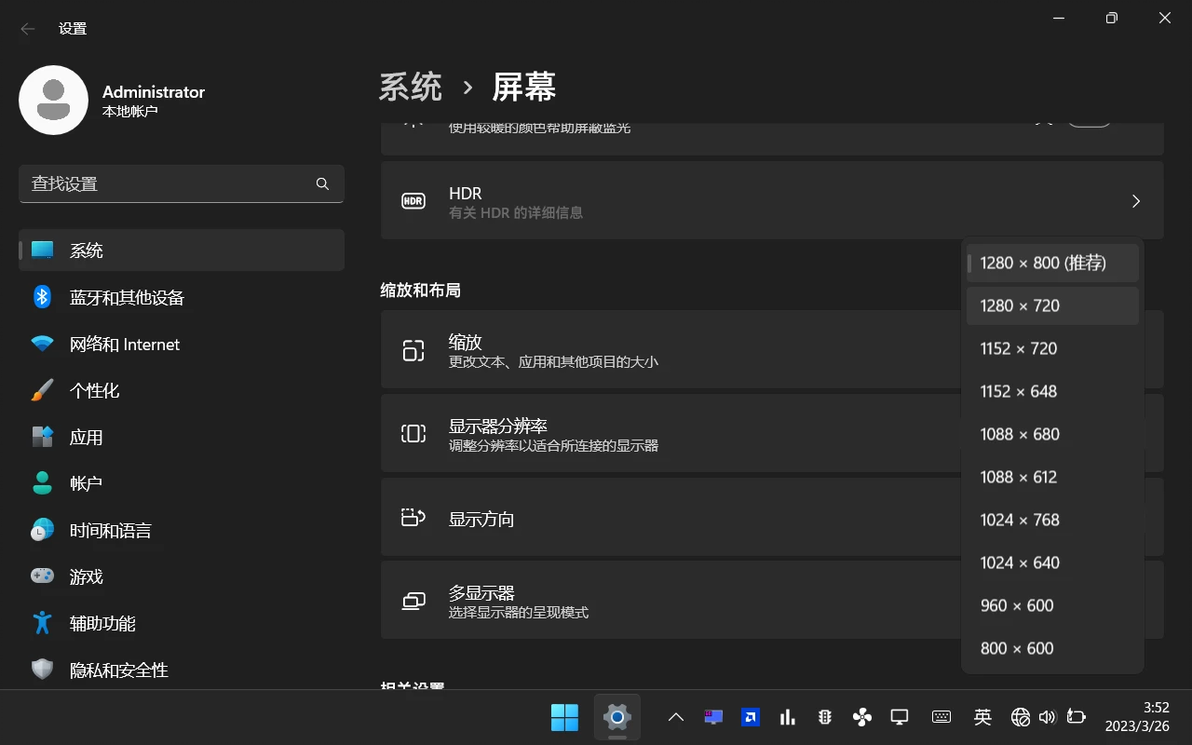The width and height of the screenshot is (1192, 745).
Task: Open the AMD software tray icon
Action: click(750, 717)
